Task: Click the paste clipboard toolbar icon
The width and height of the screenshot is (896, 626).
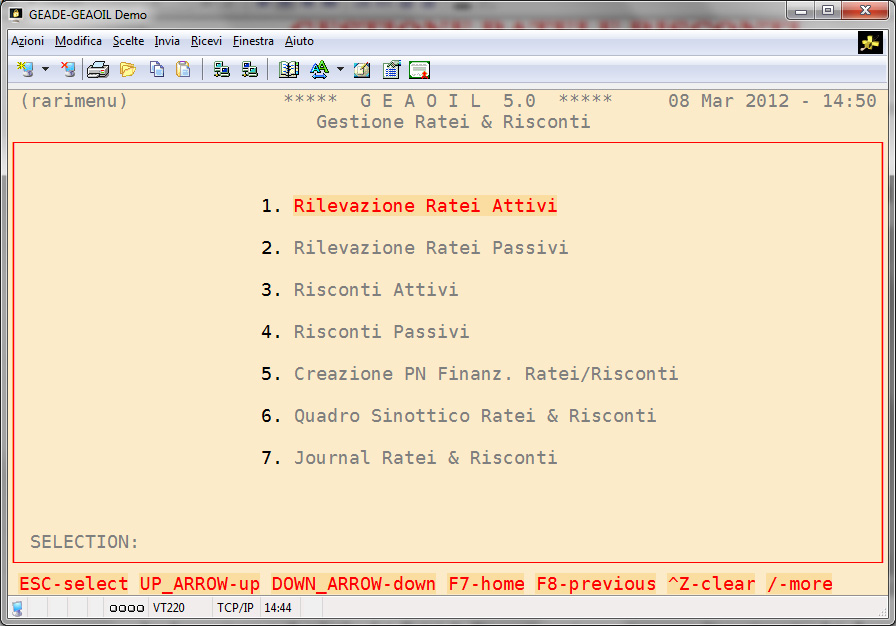Action: [x=183, y=69]
